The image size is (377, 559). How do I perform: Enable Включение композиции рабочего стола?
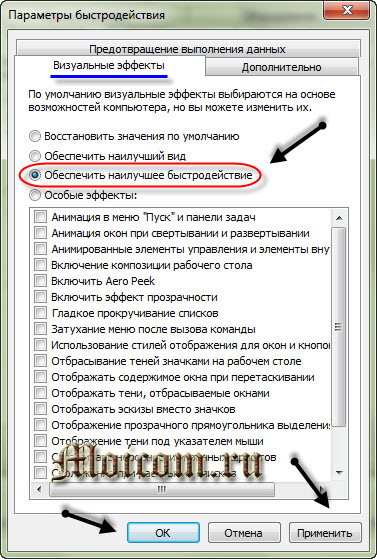[x=40, y=265]
